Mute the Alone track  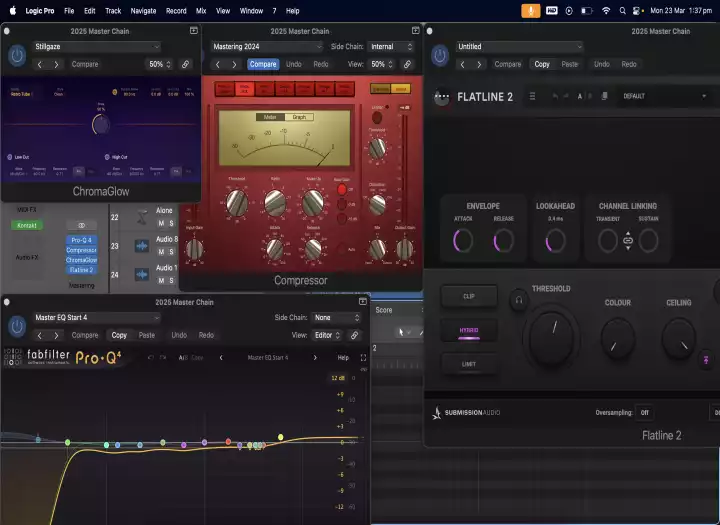click(x=160, y=223)
